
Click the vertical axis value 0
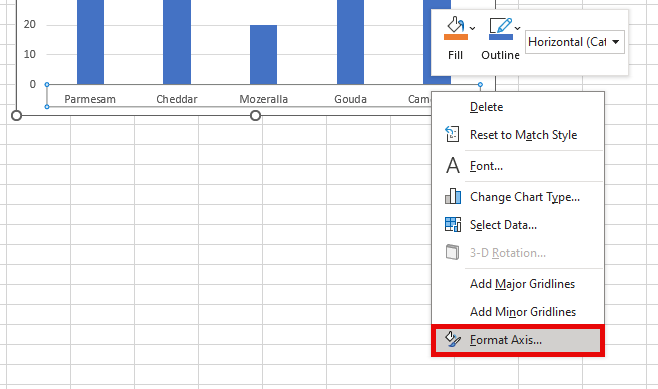33,84
